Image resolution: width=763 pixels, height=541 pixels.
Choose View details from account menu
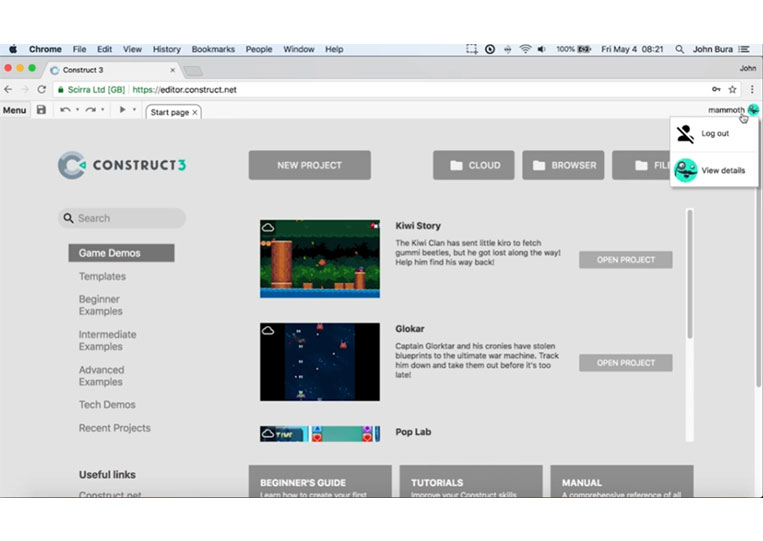coord(714,170)
